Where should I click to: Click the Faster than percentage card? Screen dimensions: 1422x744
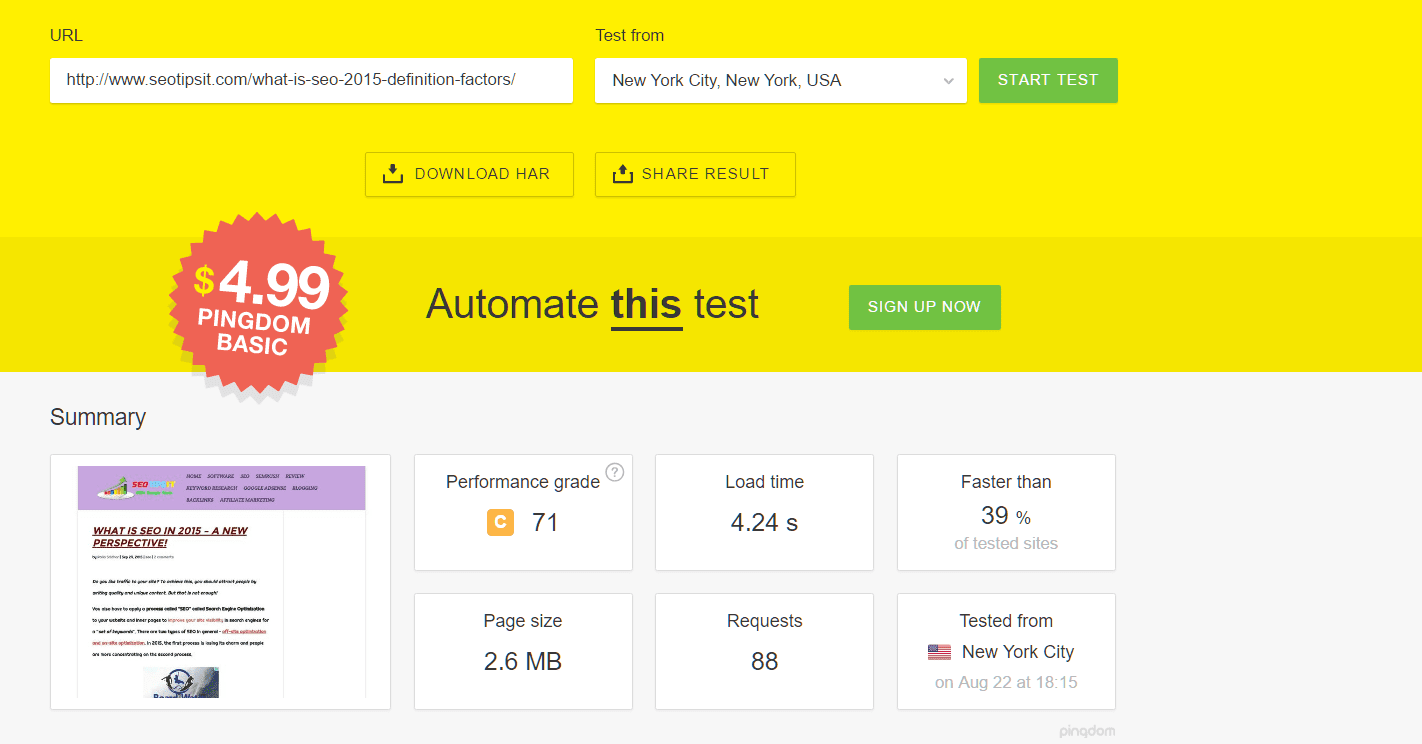[1006, 512]
